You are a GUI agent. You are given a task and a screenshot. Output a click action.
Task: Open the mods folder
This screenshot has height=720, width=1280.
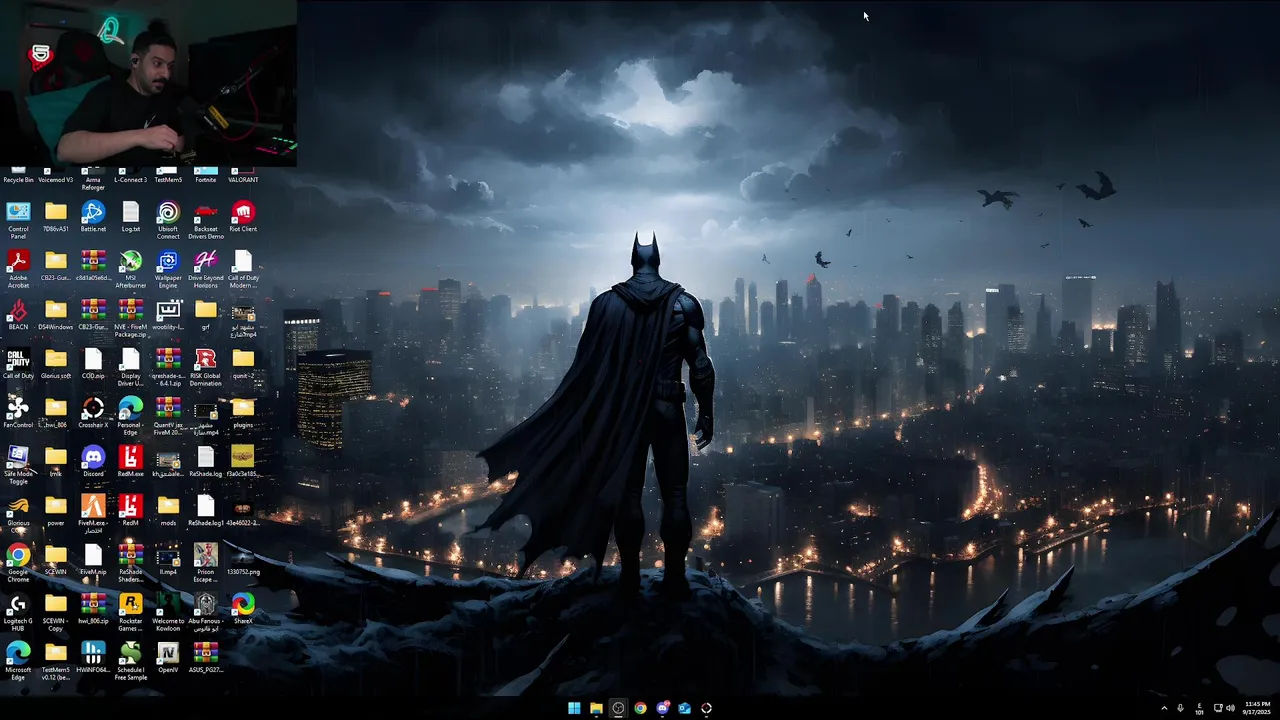168,511
